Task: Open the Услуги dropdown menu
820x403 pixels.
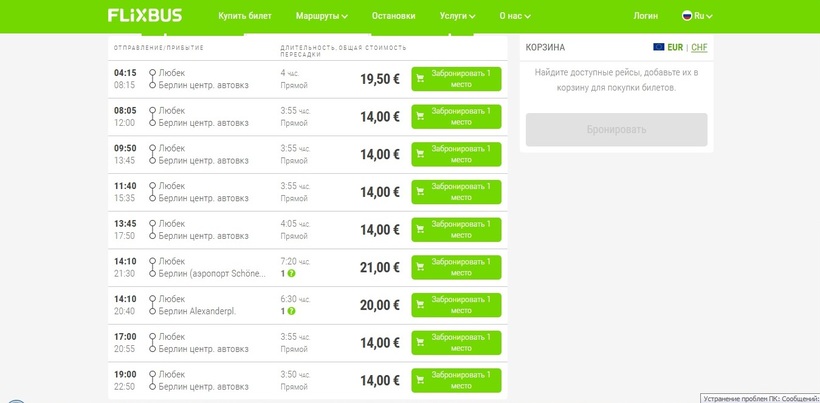Action: point(458,16)
